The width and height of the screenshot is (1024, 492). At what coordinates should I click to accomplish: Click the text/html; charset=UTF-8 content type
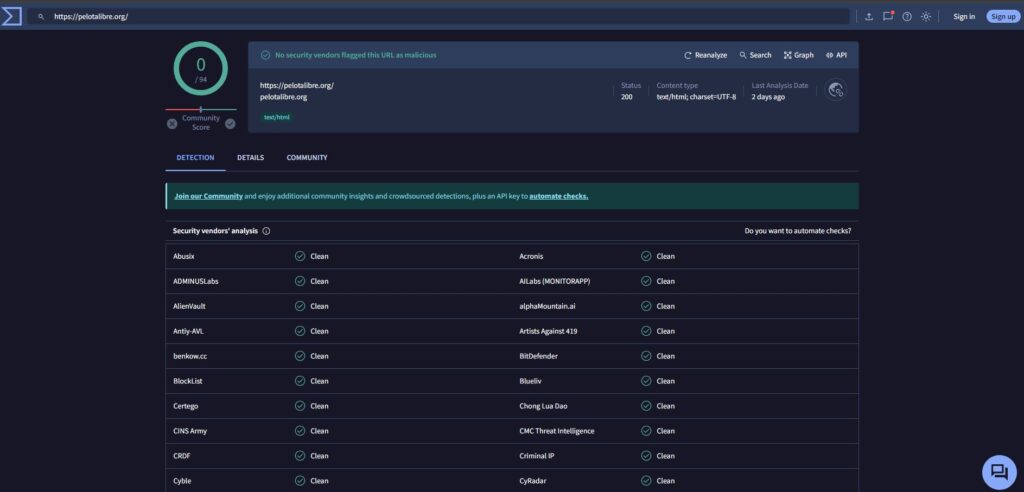[696, 97]
